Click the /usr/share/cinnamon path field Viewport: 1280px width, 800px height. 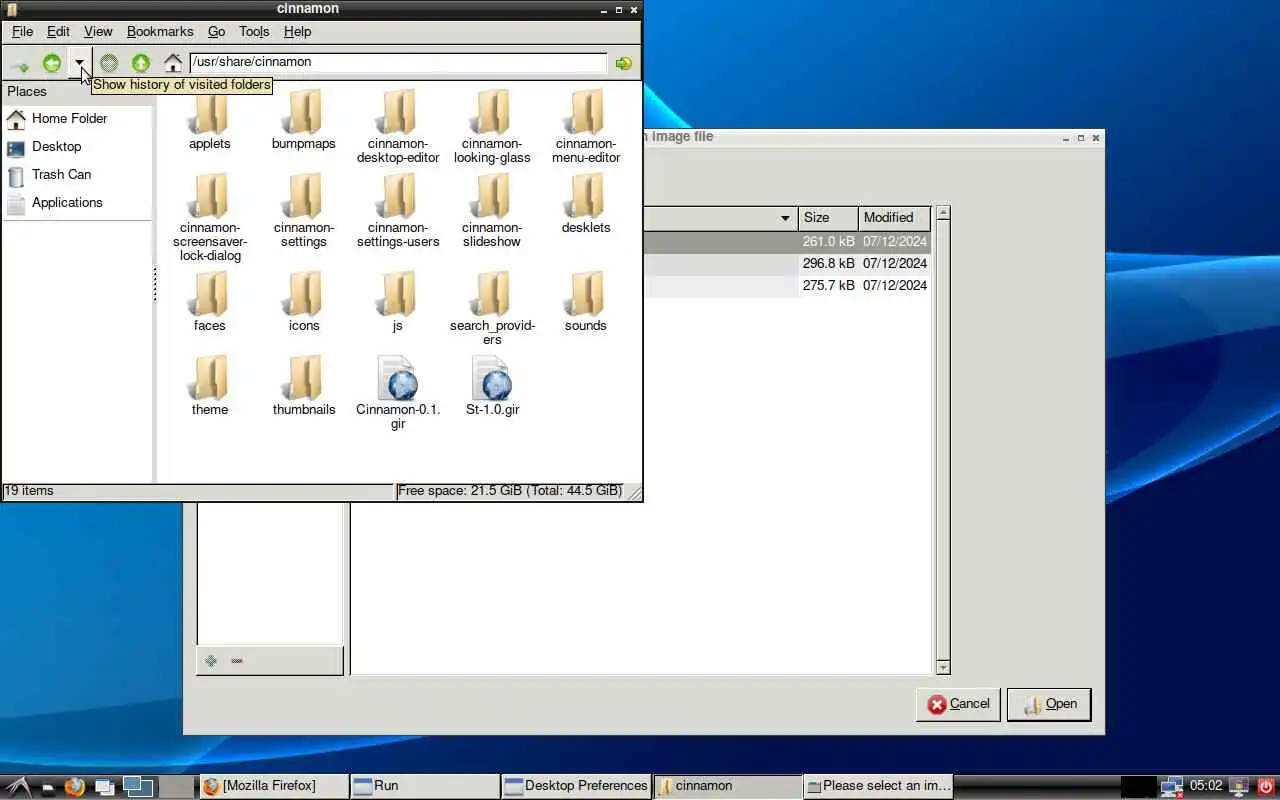click(398, 62)
